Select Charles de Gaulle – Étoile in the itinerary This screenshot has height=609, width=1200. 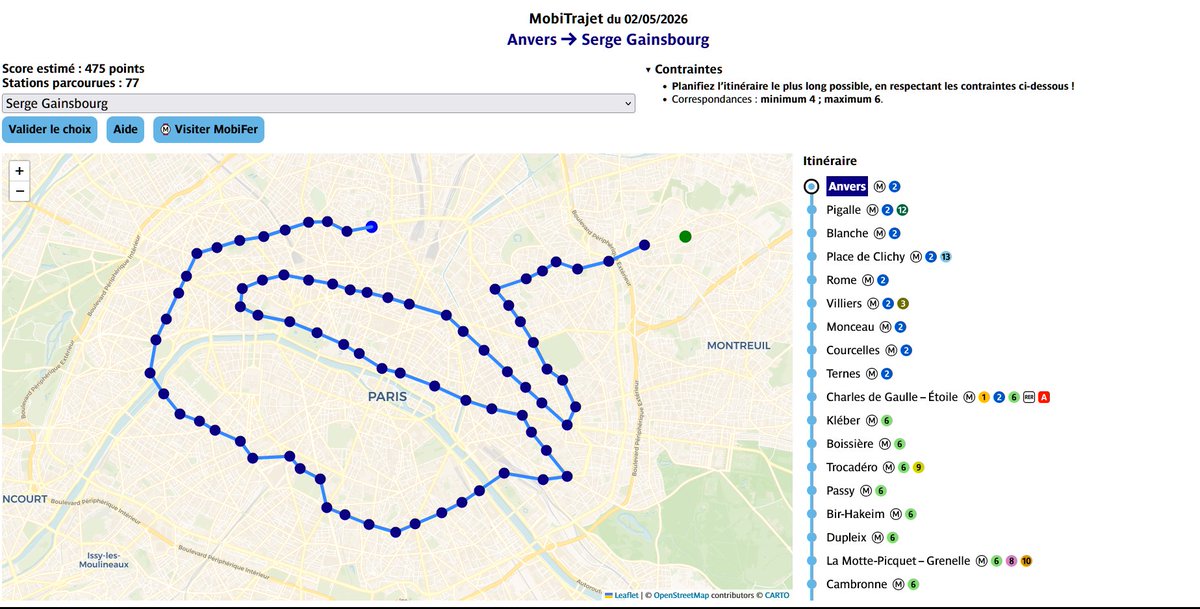coord(893,397)
